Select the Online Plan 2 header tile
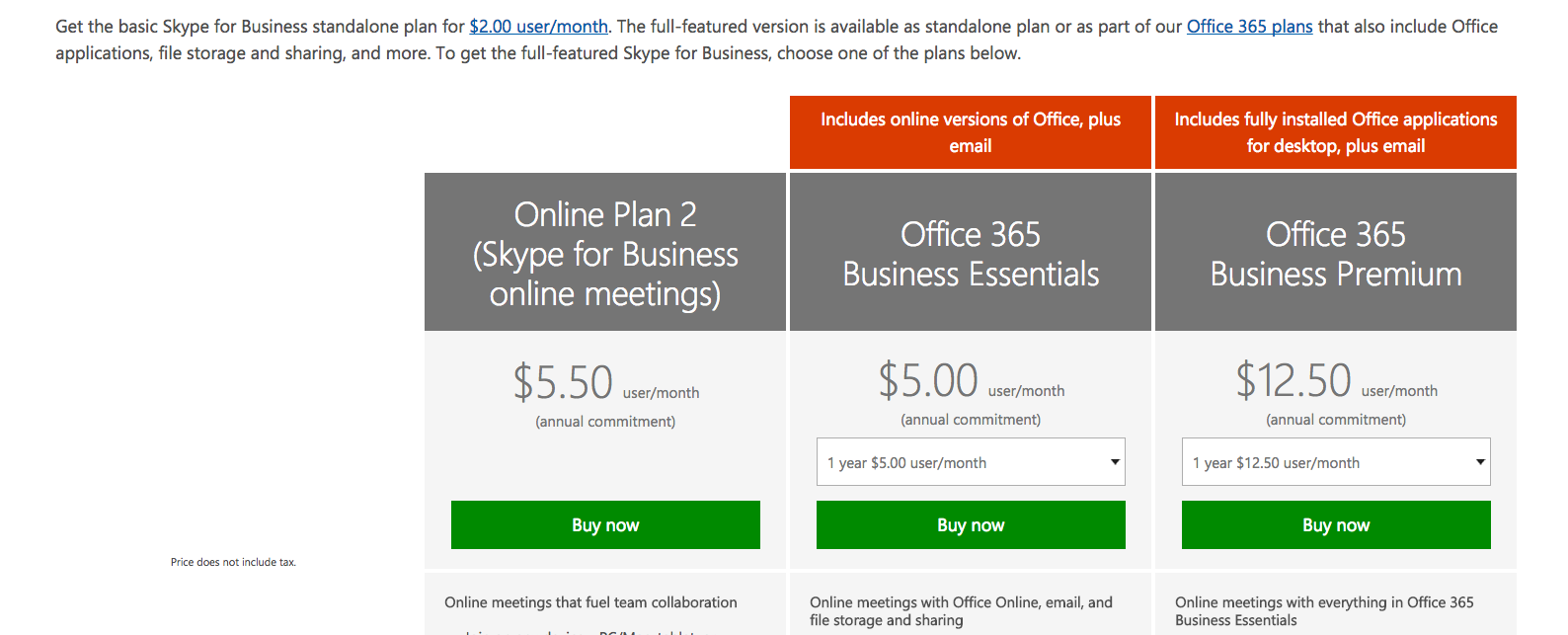The image size is (1568, 635). (605, 253)
